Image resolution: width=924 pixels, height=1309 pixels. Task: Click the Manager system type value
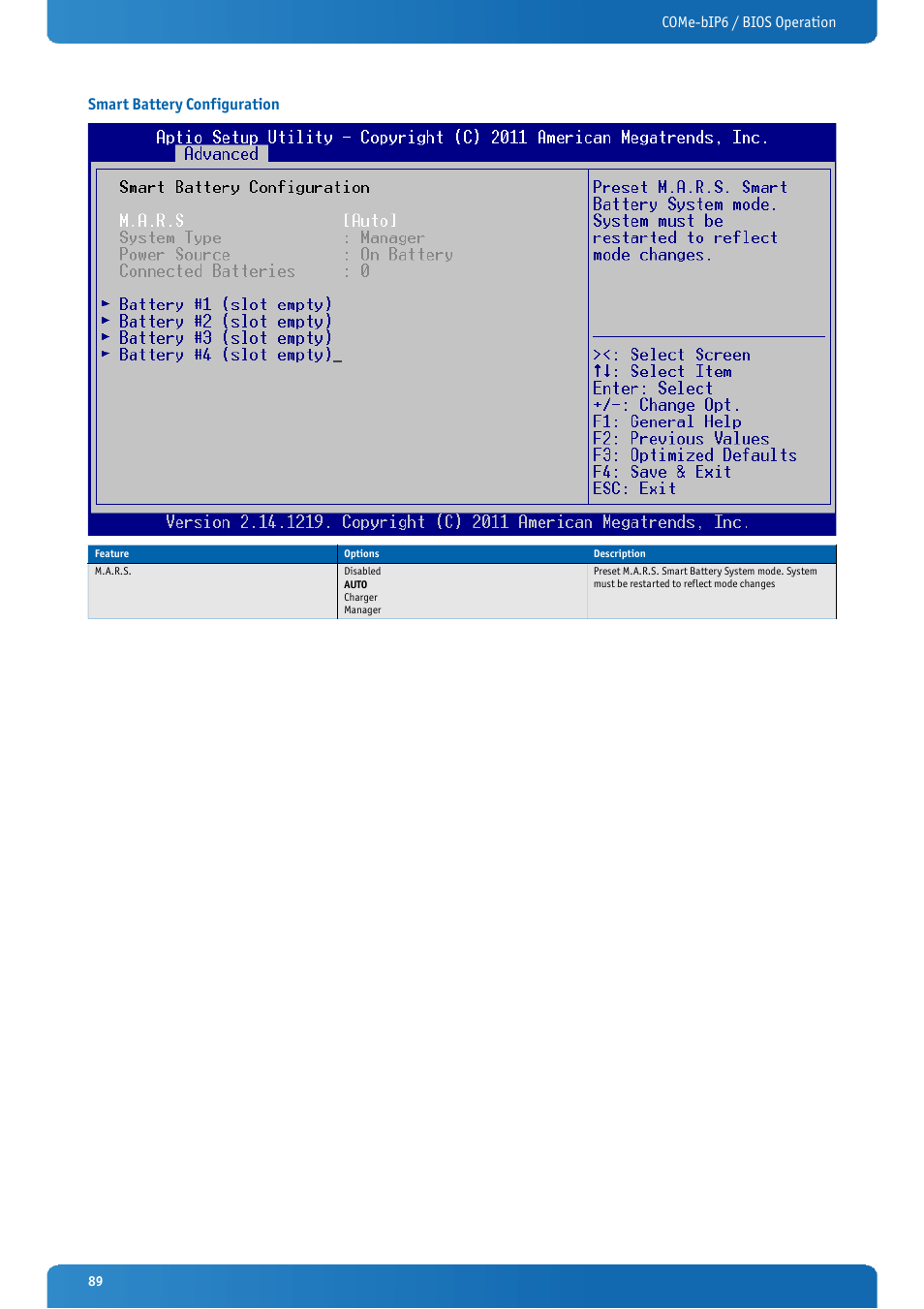coord(392,238)
